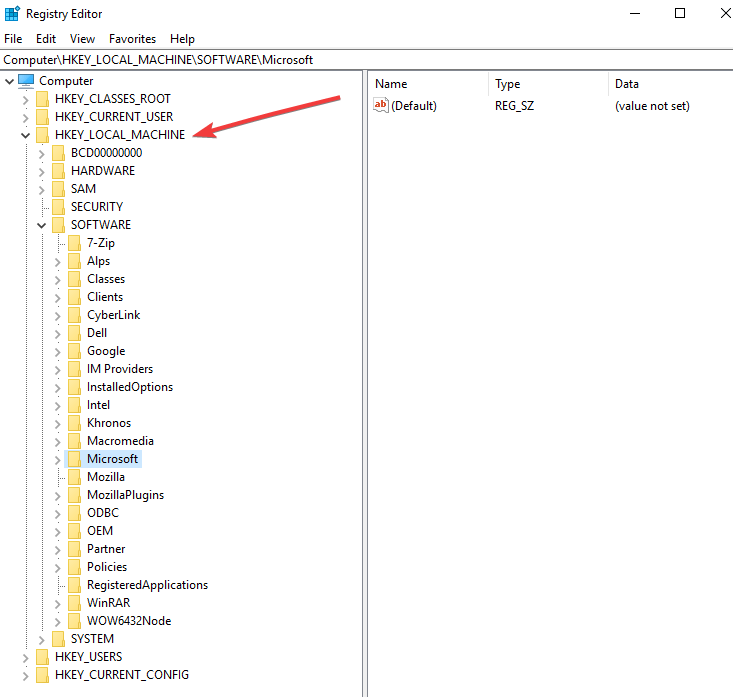Image resolution: width=733 pixels, height=697 pixels.
Task: Select the Classes key
Action: (x=106, y=279)
